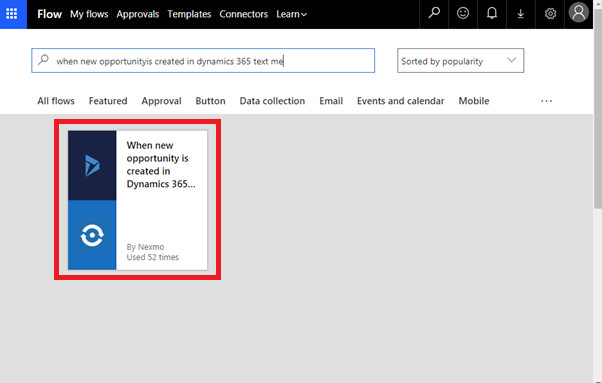The height and width of the screenshot is (383, 602).
Task: Go to Flow home logo
Action: tap(49, 14)
